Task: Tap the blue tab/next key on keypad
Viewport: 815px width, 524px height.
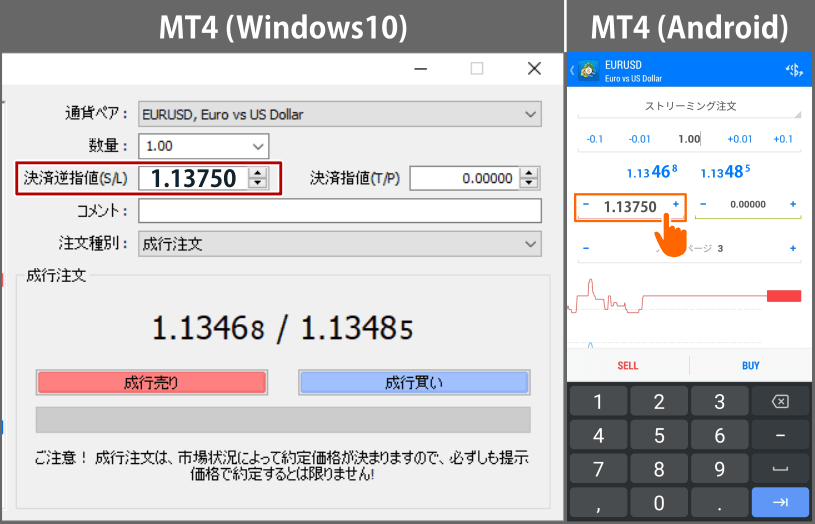Action: [x=780, y=503]
